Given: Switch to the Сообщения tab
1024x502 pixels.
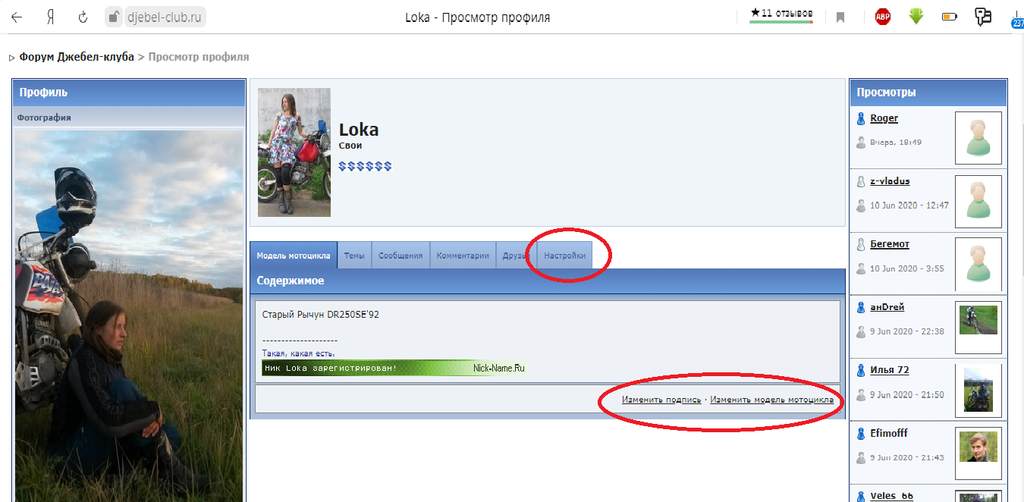Looking at the screenshot, I should [400, 256].
